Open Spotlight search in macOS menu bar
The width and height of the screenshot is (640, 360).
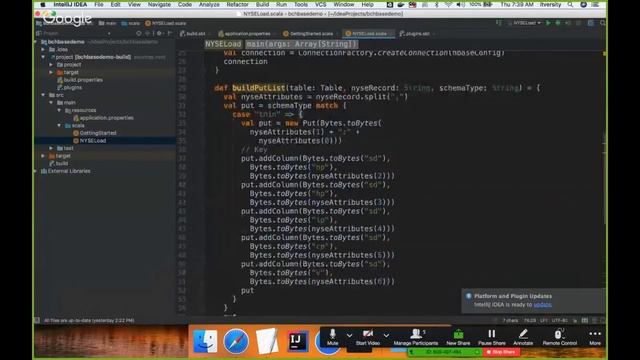coord(570,4)
